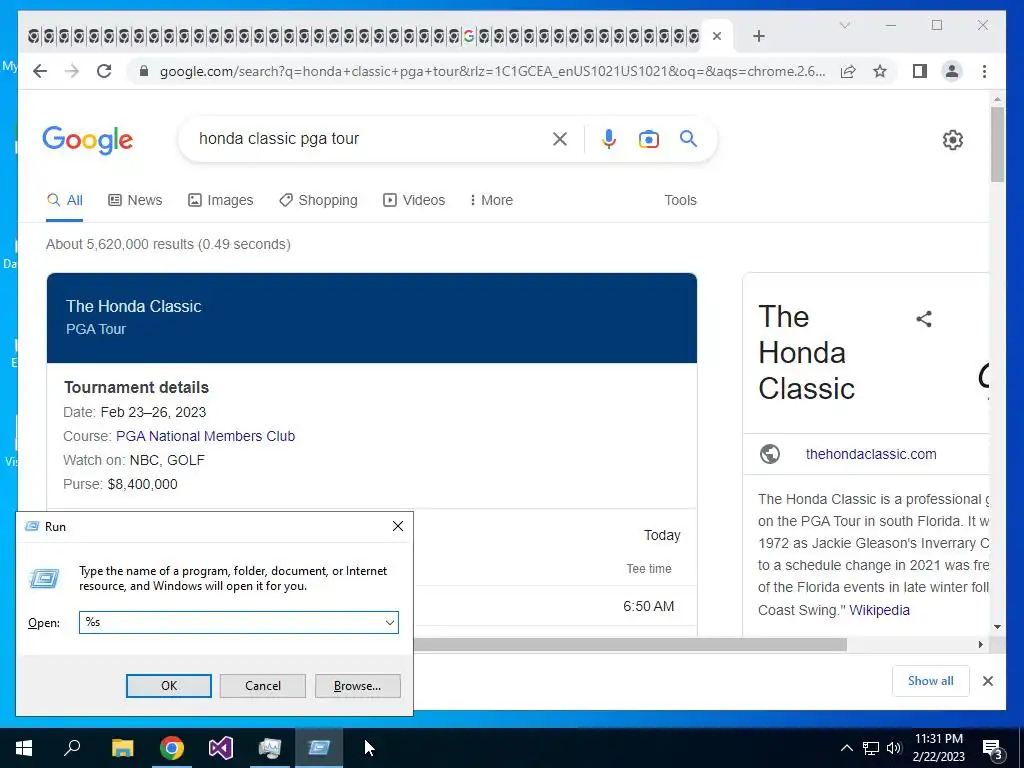This screenshot has height=768, width=1024.
Task: Close the active Google tab
Action: (x=716, y=36)
